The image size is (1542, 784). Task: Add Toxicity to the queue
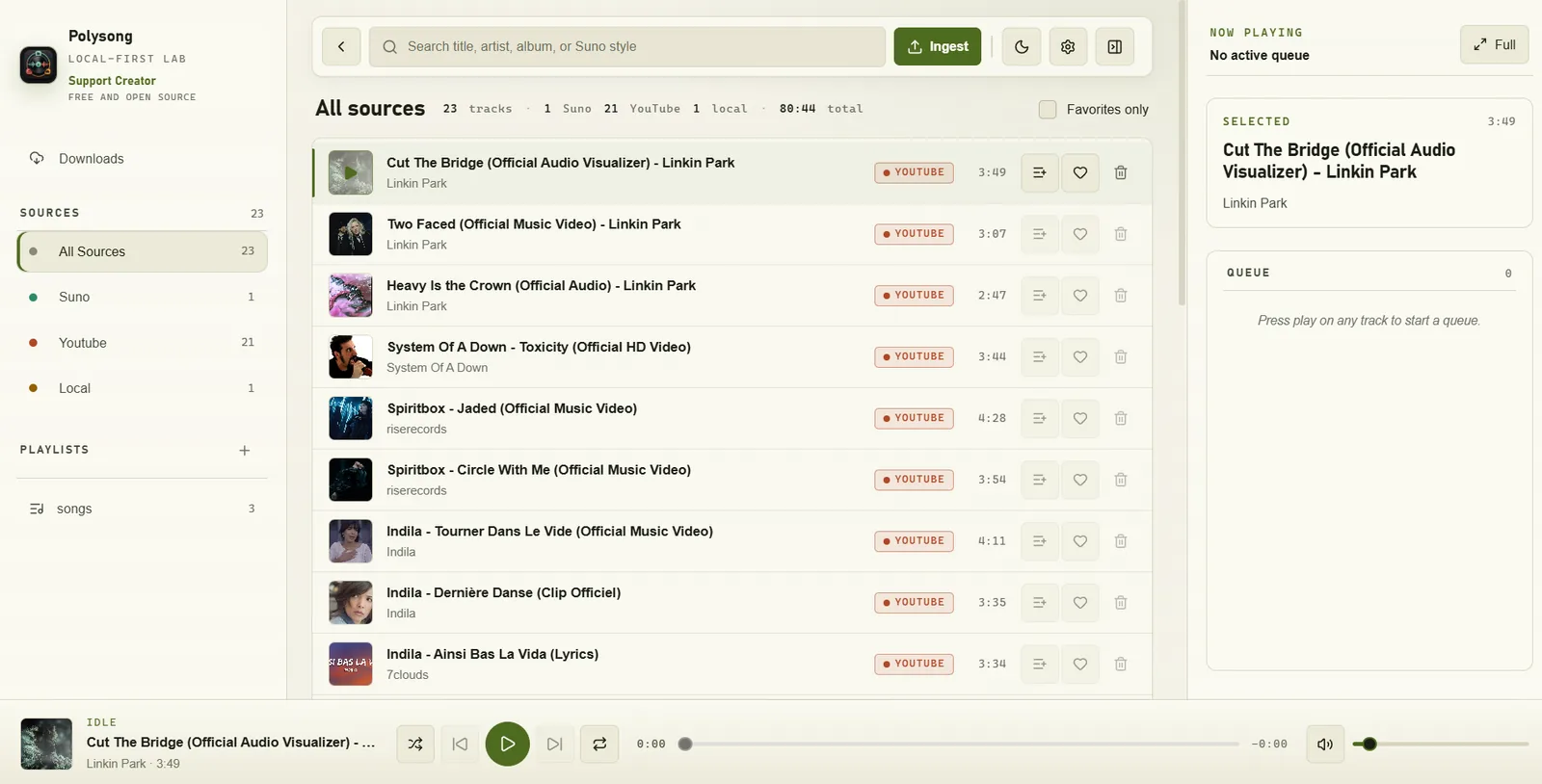[1040, 356]
